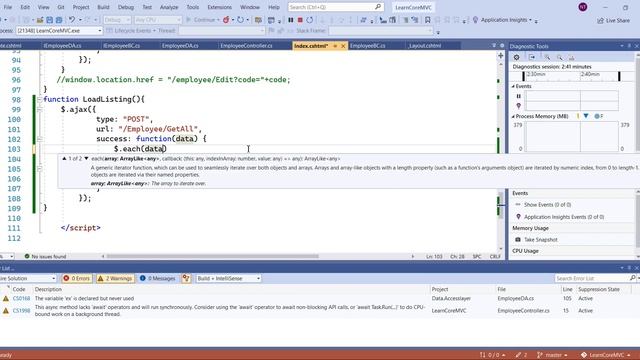Click Application Insights Events (0 of 0) link
This screenshot has width=640, height=360.
564,217
